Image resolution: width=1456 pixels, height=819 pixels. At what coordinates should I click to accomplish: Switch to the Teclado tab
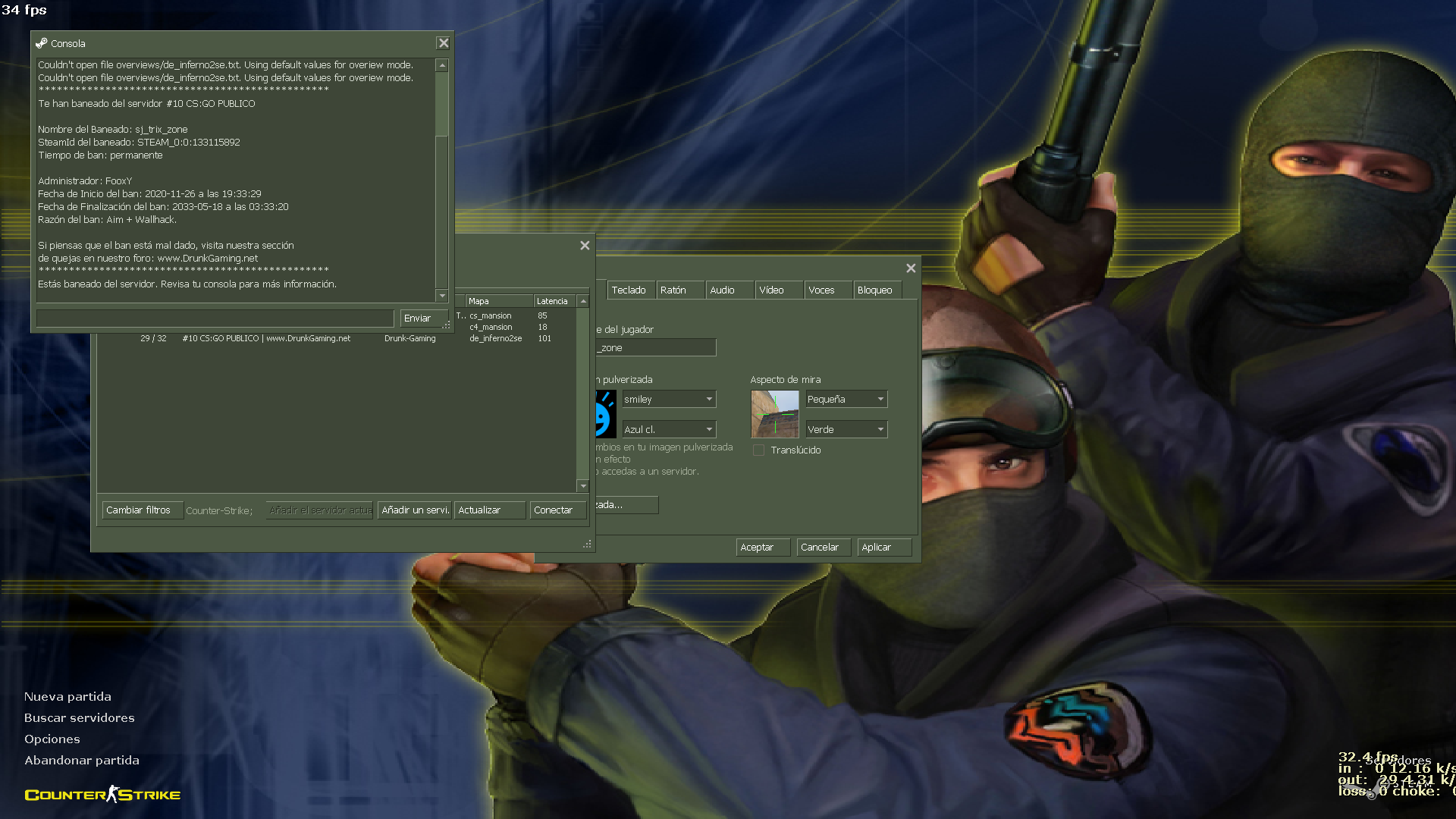tap(629, 290)
